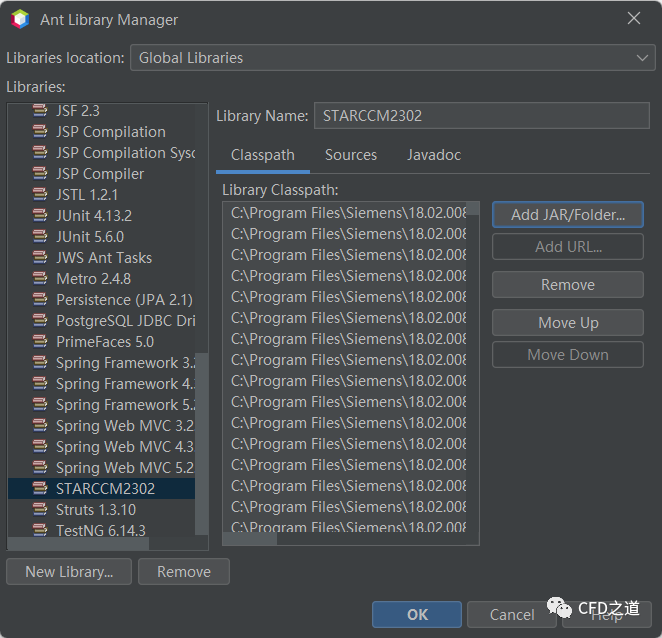Click the Library Name text field
This screenshot has width=662, height=638.
click(x=481, y=115)
